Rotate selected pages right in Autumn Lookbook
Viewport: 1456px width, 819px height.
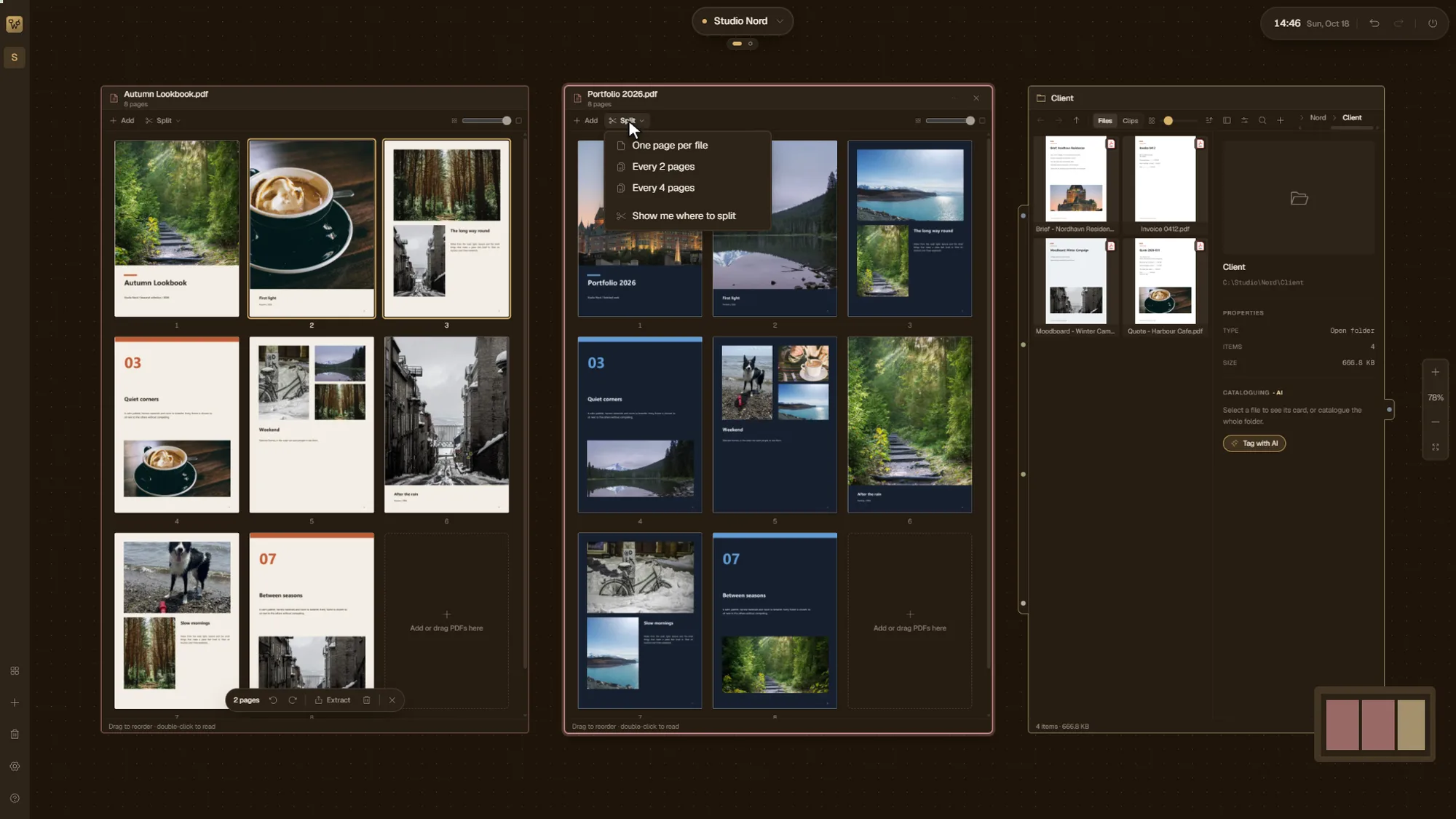point(293,700)
